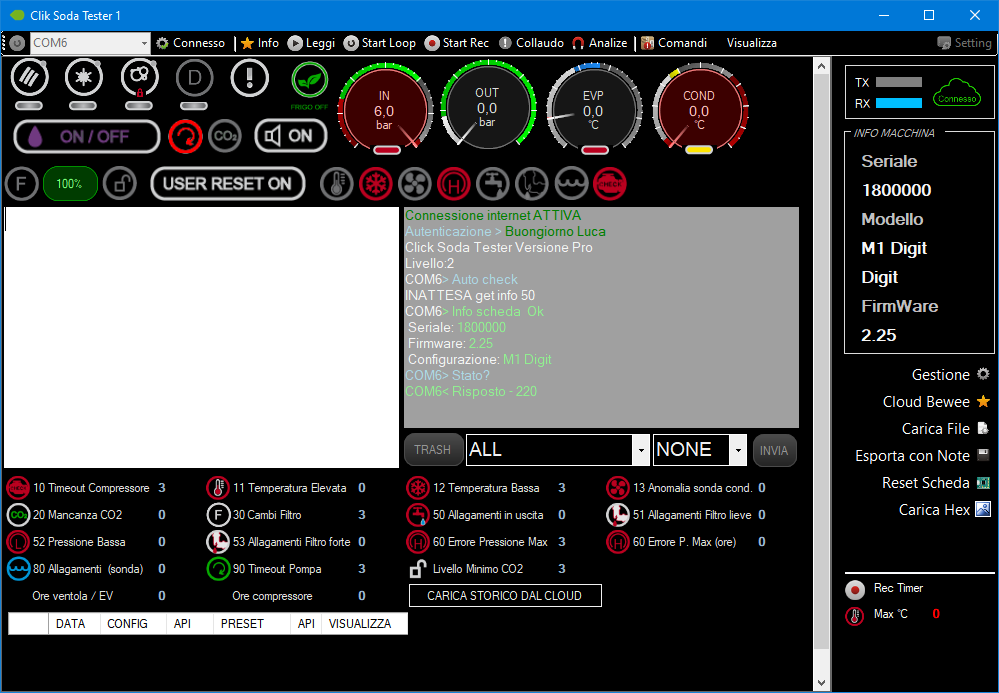Click the red CHECK engine status icon

(x=610, y=184)
